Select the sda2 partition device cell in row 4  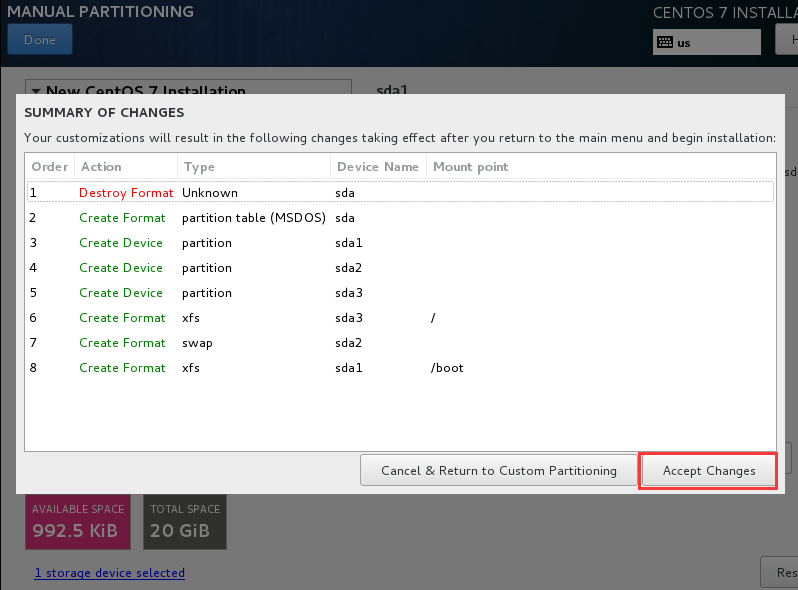(x=349, y=268)
